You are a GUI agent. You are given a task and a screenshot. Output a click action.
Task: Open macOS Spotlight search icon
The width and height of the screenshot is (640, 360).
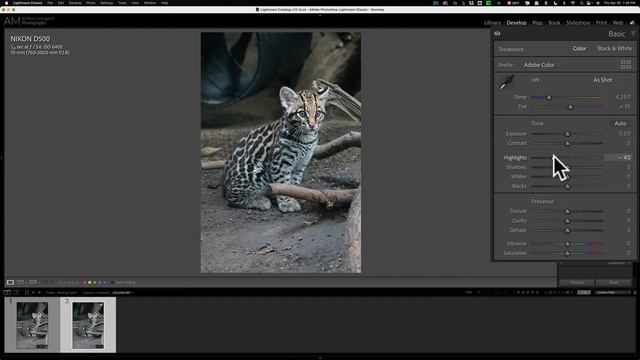[x=582, y=3]
